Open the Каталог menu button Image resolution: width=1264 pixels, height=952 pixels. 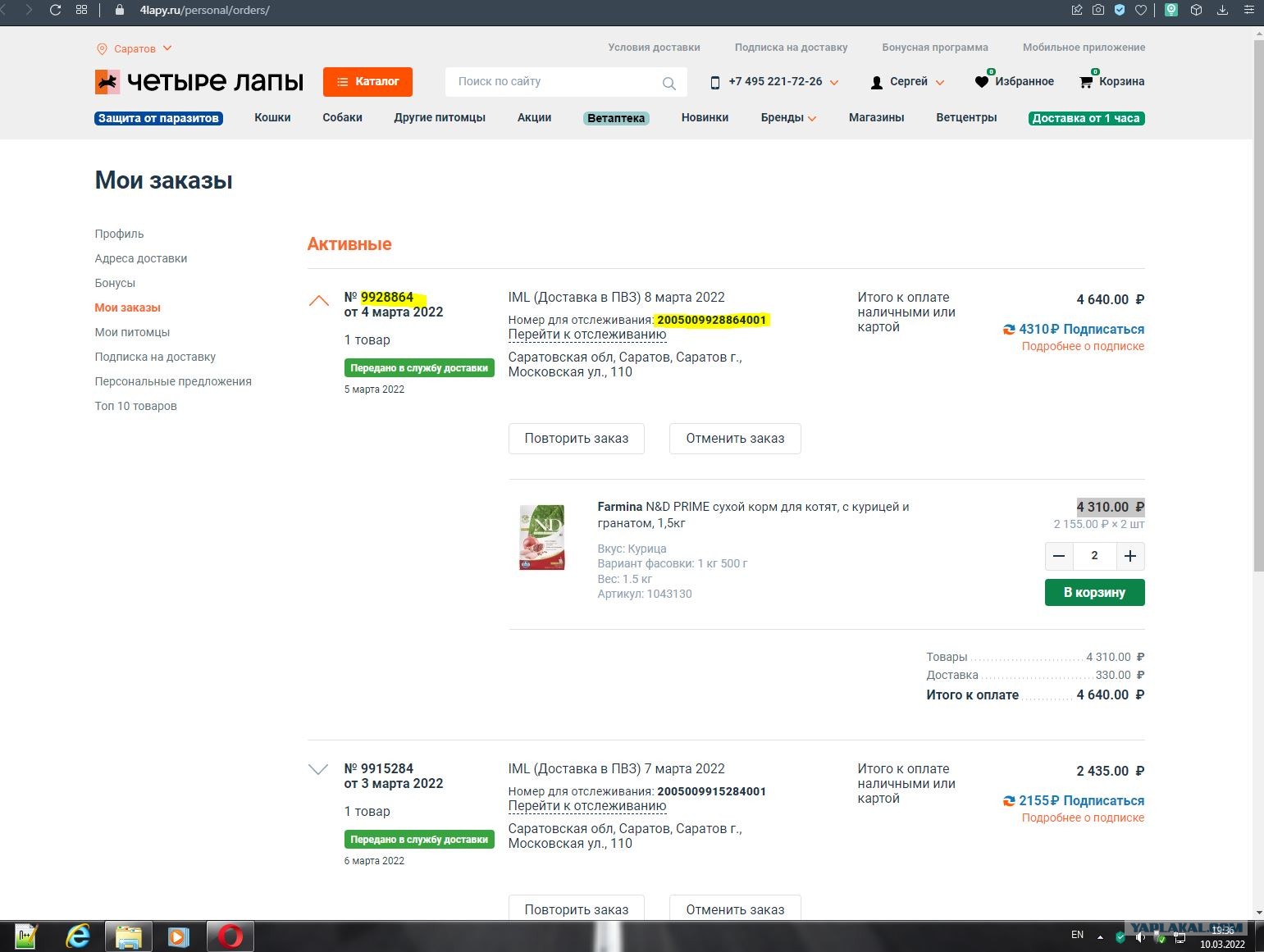tap(367, 82)
